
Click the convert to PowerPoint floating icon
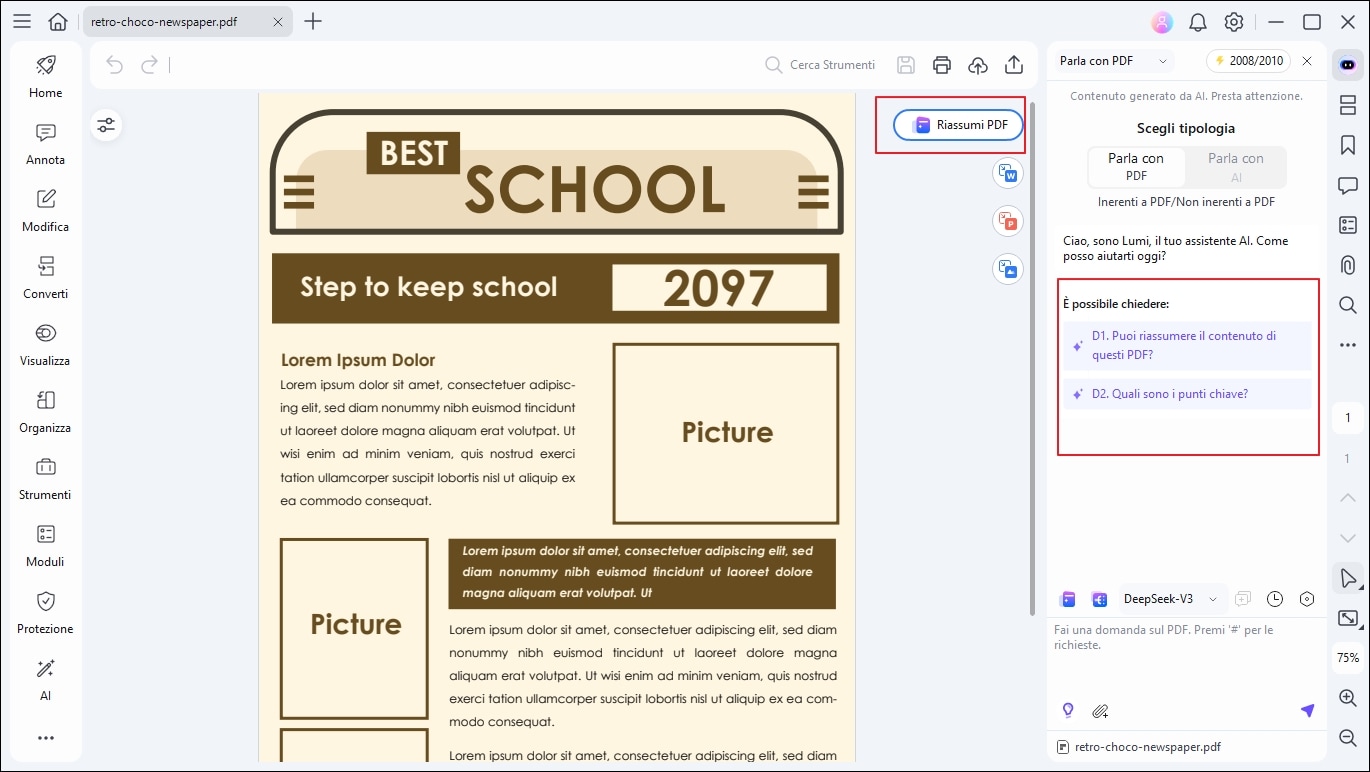click(1007, 221)
